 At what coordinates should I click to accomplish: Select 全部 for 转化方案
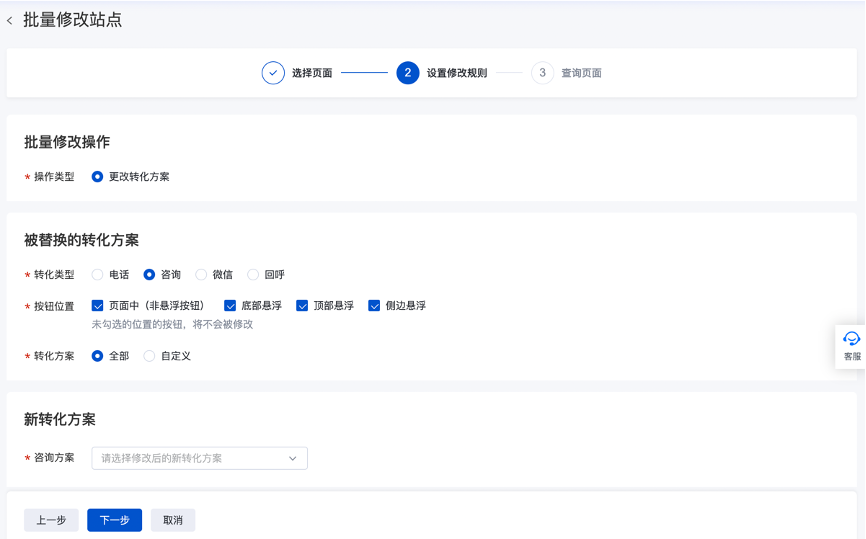[97, 356]
